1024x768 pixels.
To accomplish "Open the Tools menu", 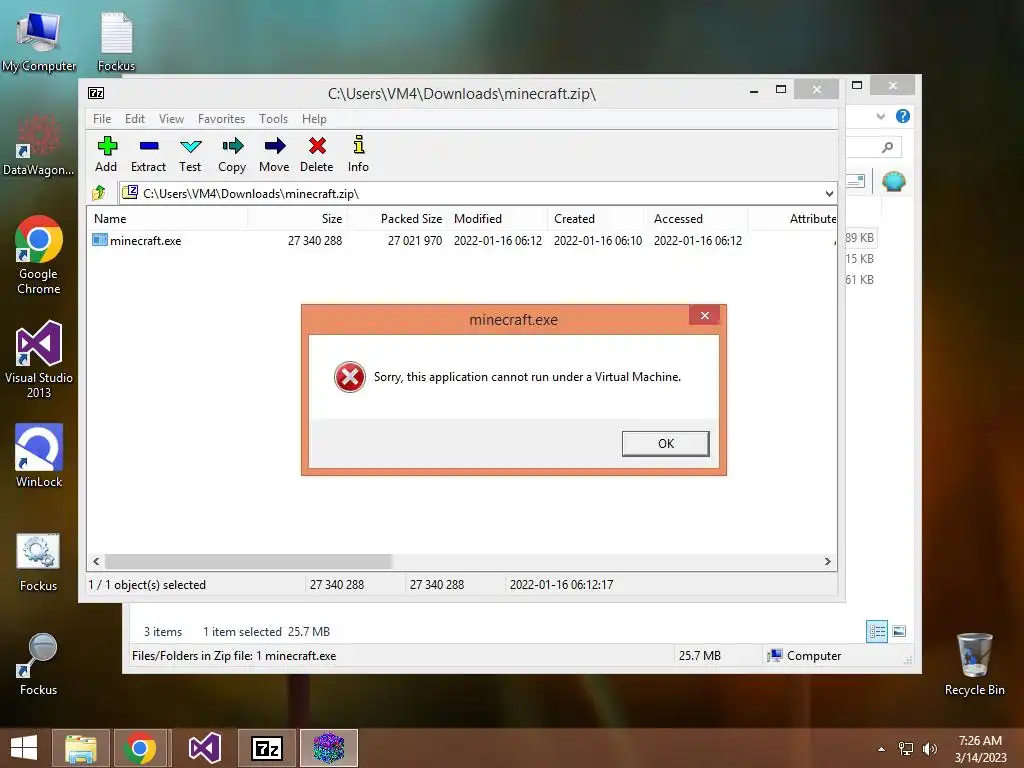I will tap(274, 119).
